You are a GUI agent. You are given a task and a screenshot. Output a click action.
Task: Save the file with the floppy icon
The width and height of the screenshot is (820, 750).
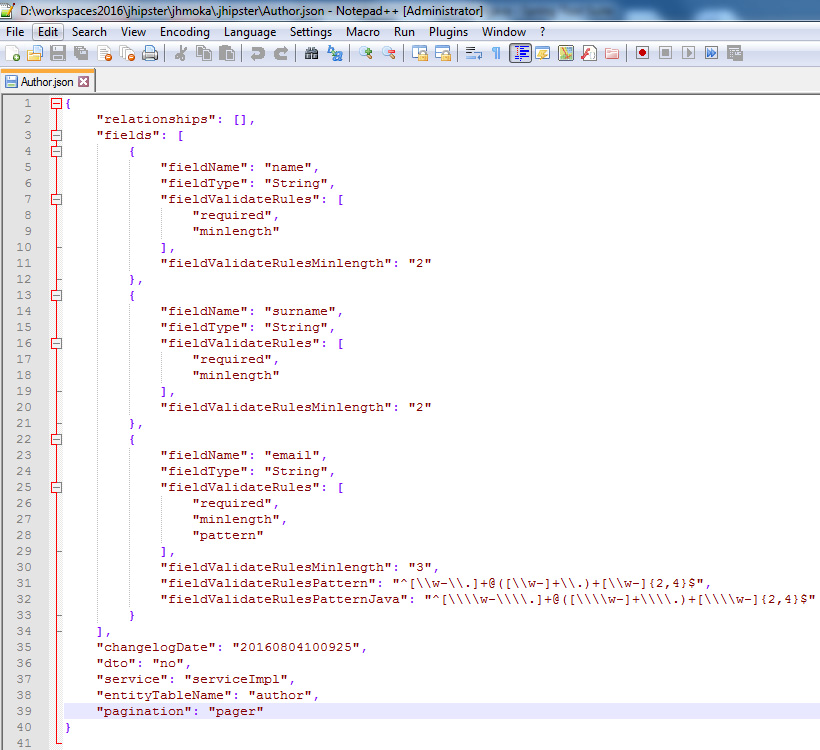(x=58, y=53)
